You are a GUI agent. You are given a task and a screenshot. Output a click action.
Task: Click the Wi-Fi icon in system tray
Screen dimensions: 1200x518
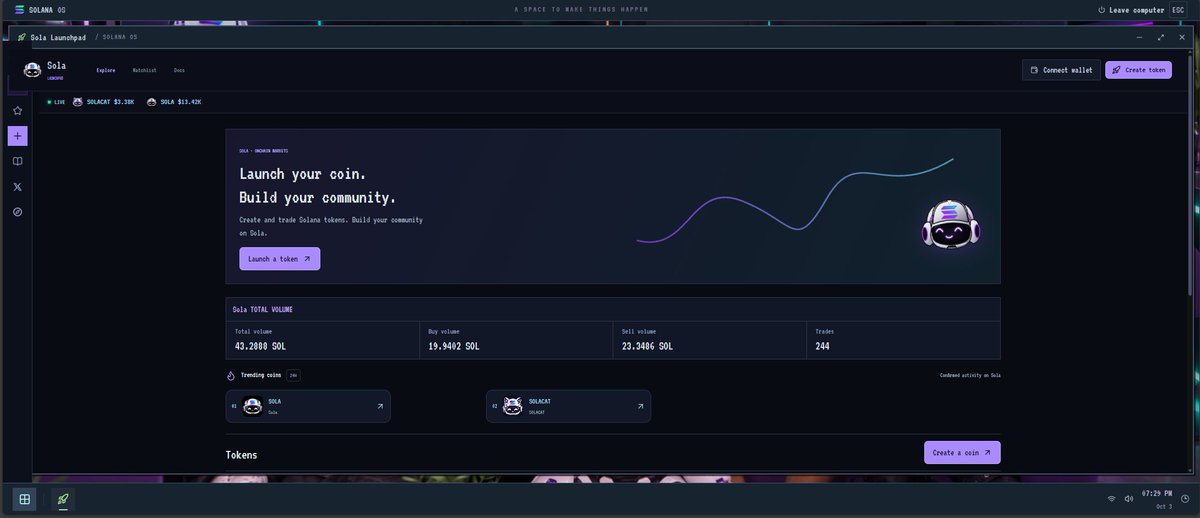click(1111, 498)
